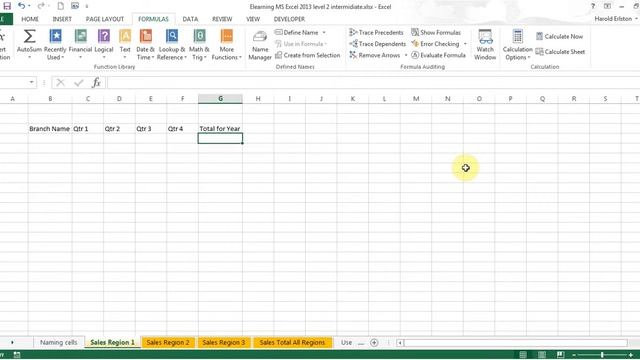Select the Total for Year cell
640x360 pixels.
coord(220,129)
